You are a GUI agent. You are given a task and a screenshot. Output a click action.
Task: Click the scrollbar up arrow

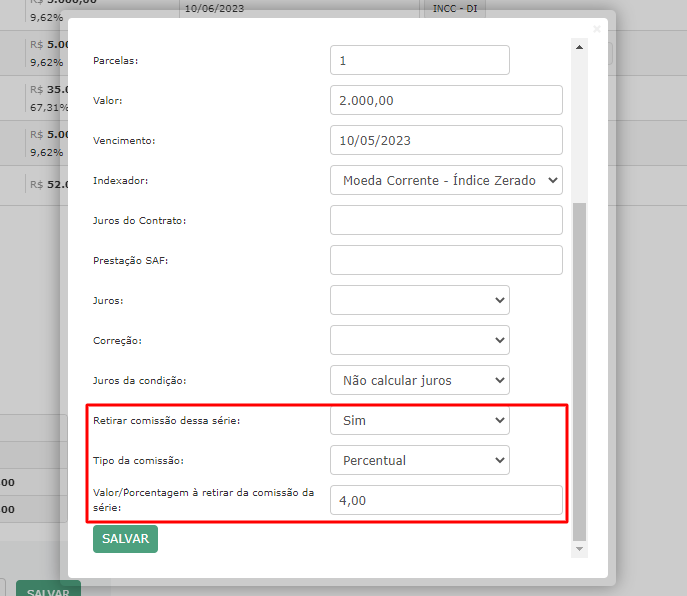tap(579, 47)
